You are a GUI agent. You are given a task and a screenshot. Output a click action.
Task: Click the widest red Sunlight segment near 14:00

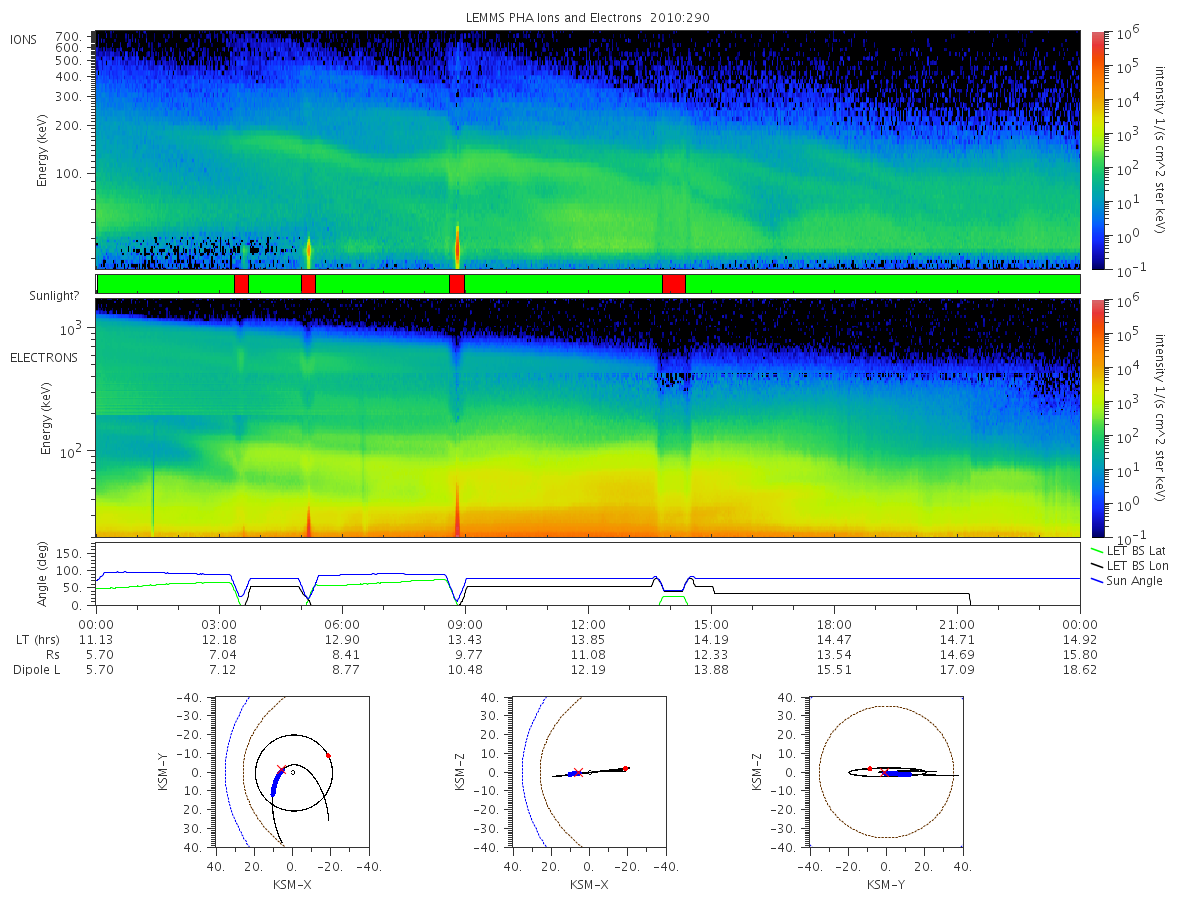(x=674, y=284)
